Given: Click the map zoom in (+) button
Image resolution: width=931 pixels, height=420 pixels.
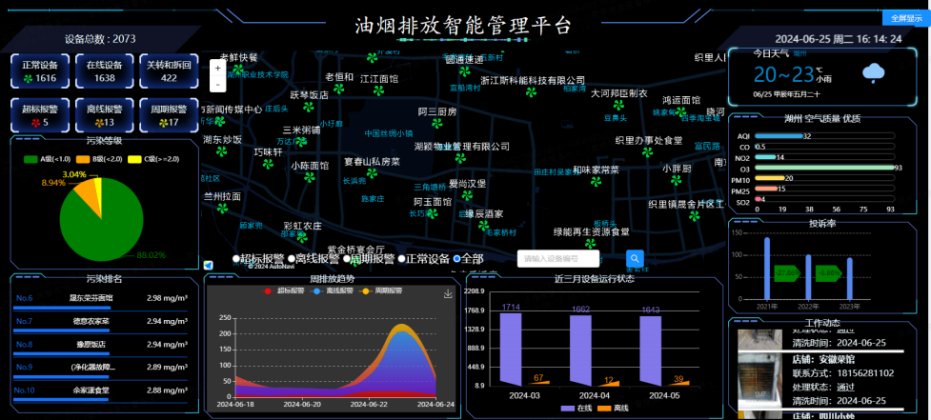Looking at the screenshot, I should pos(218,66).
